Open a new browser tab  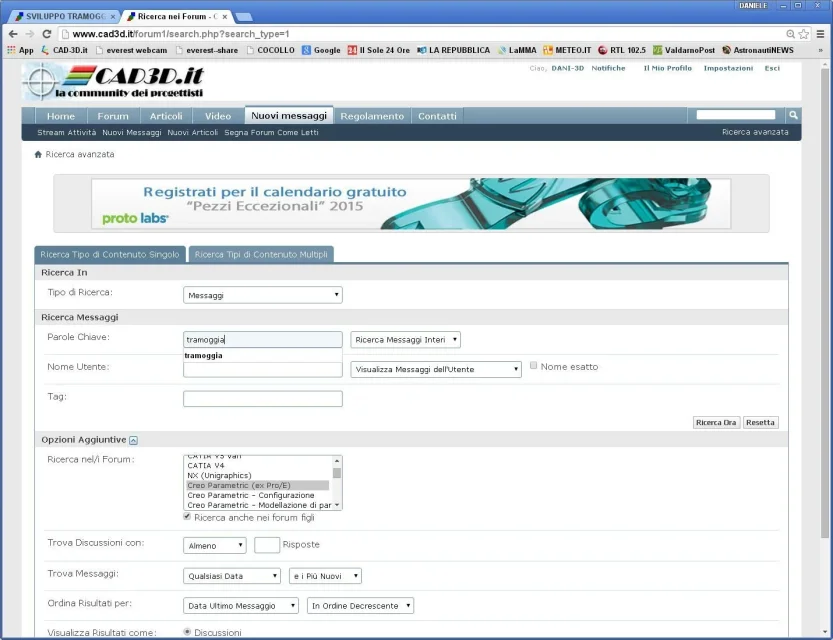coord(244,17)
